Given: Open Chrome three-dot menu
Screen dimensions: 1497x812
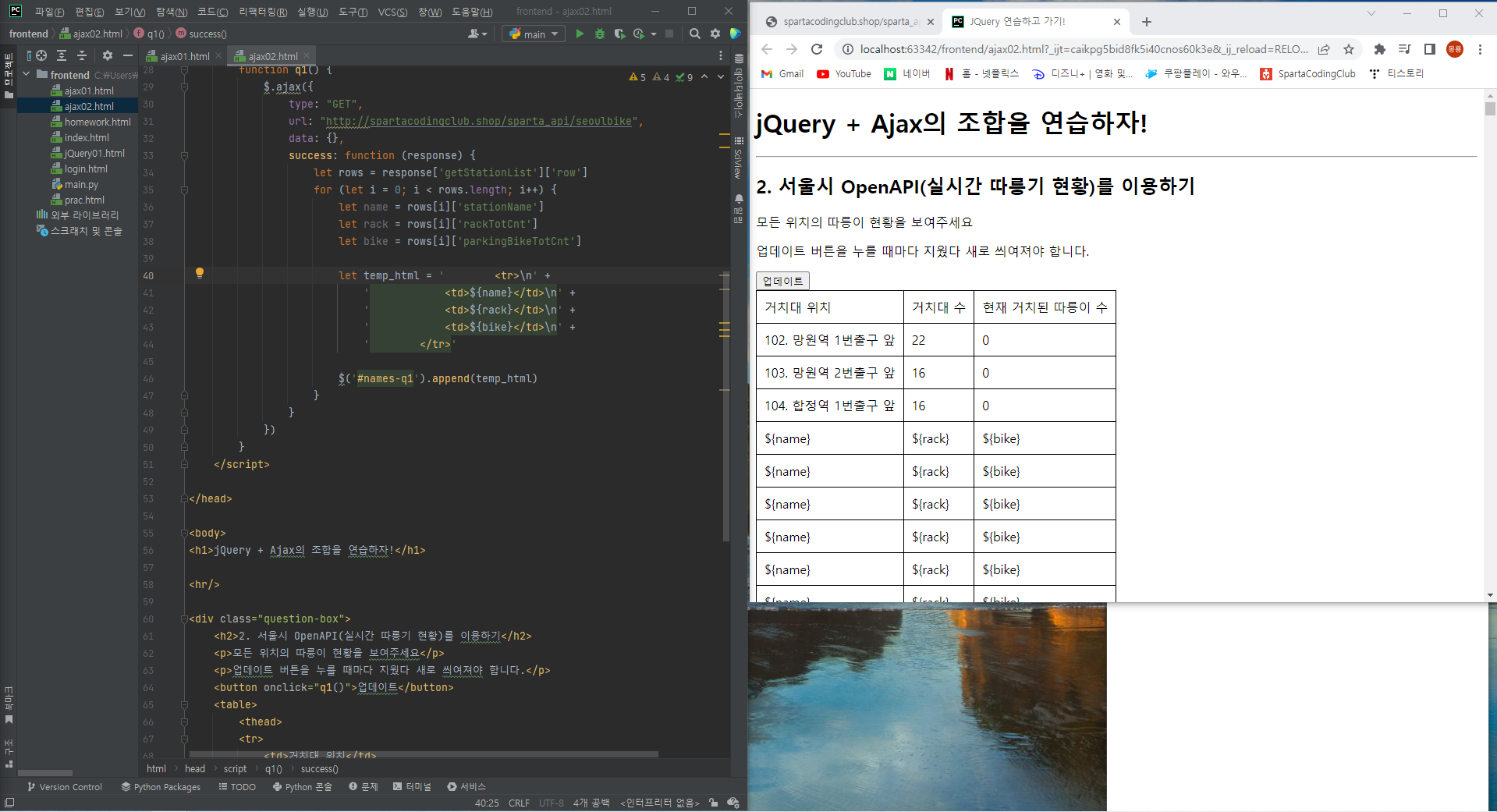Looking at the screenshot, I should click(x=1480, y=49).
